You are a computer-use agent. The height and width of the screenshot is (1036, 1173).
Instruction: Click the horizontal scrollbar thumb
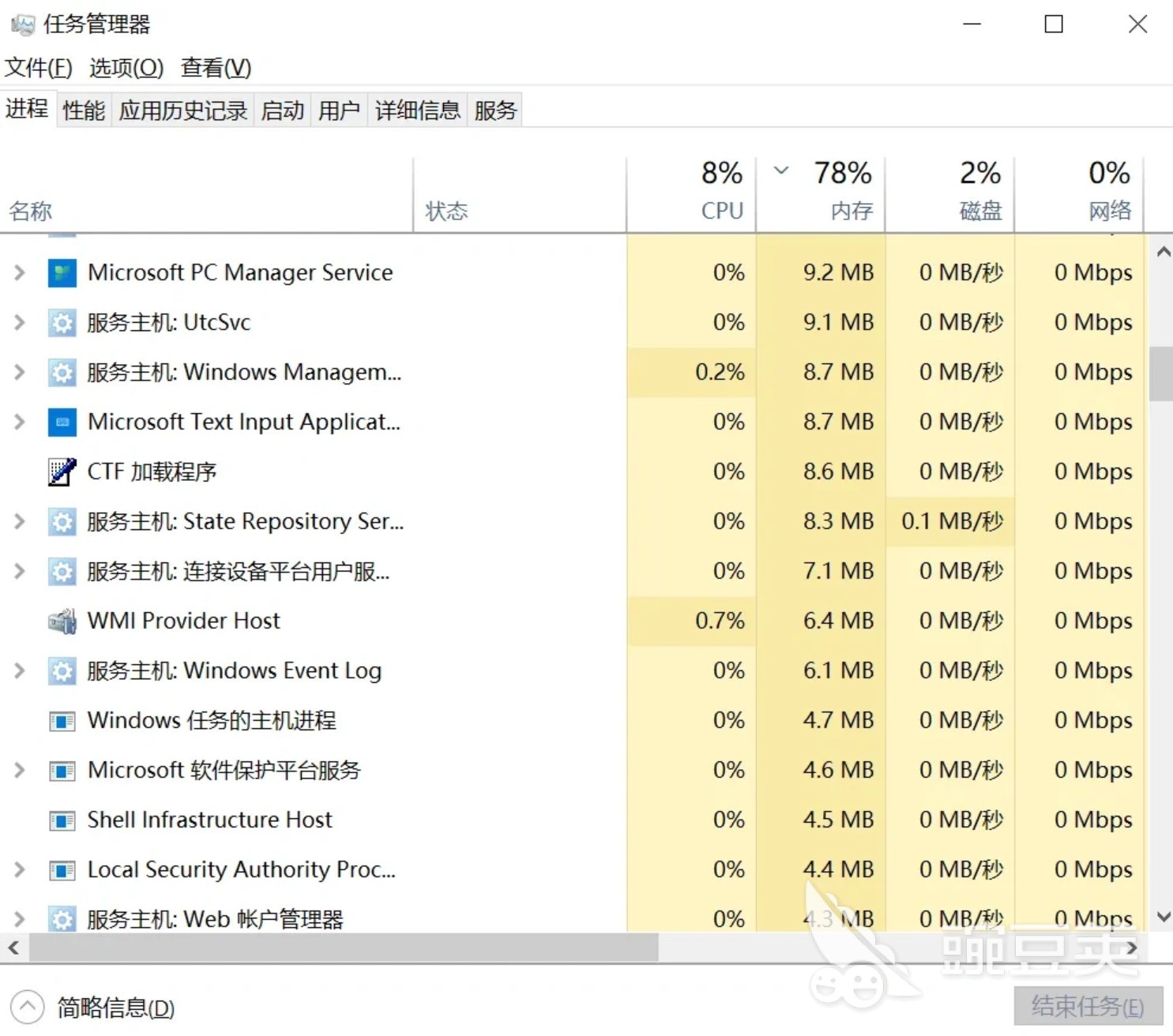click(x=344, y=947)
